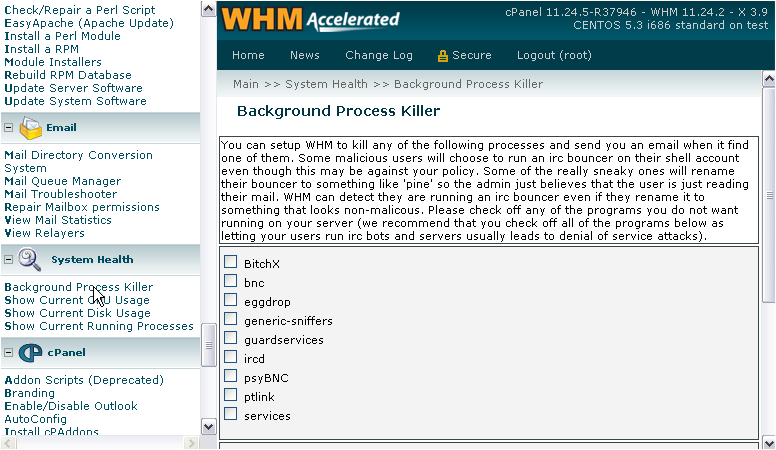Open Show Current Disk Usage
This screenshot has height=450, width=776.
coord(77,313)
